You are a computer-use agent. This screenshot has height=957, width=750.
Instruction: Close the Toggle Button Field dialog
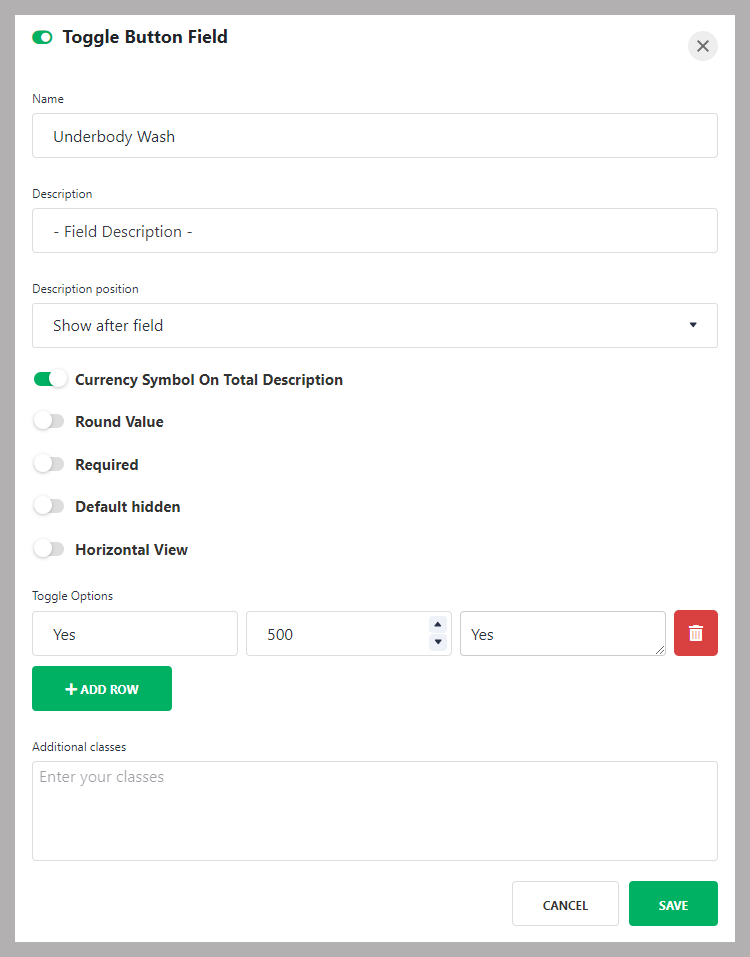pyautogui.click(x=702, y=46)
